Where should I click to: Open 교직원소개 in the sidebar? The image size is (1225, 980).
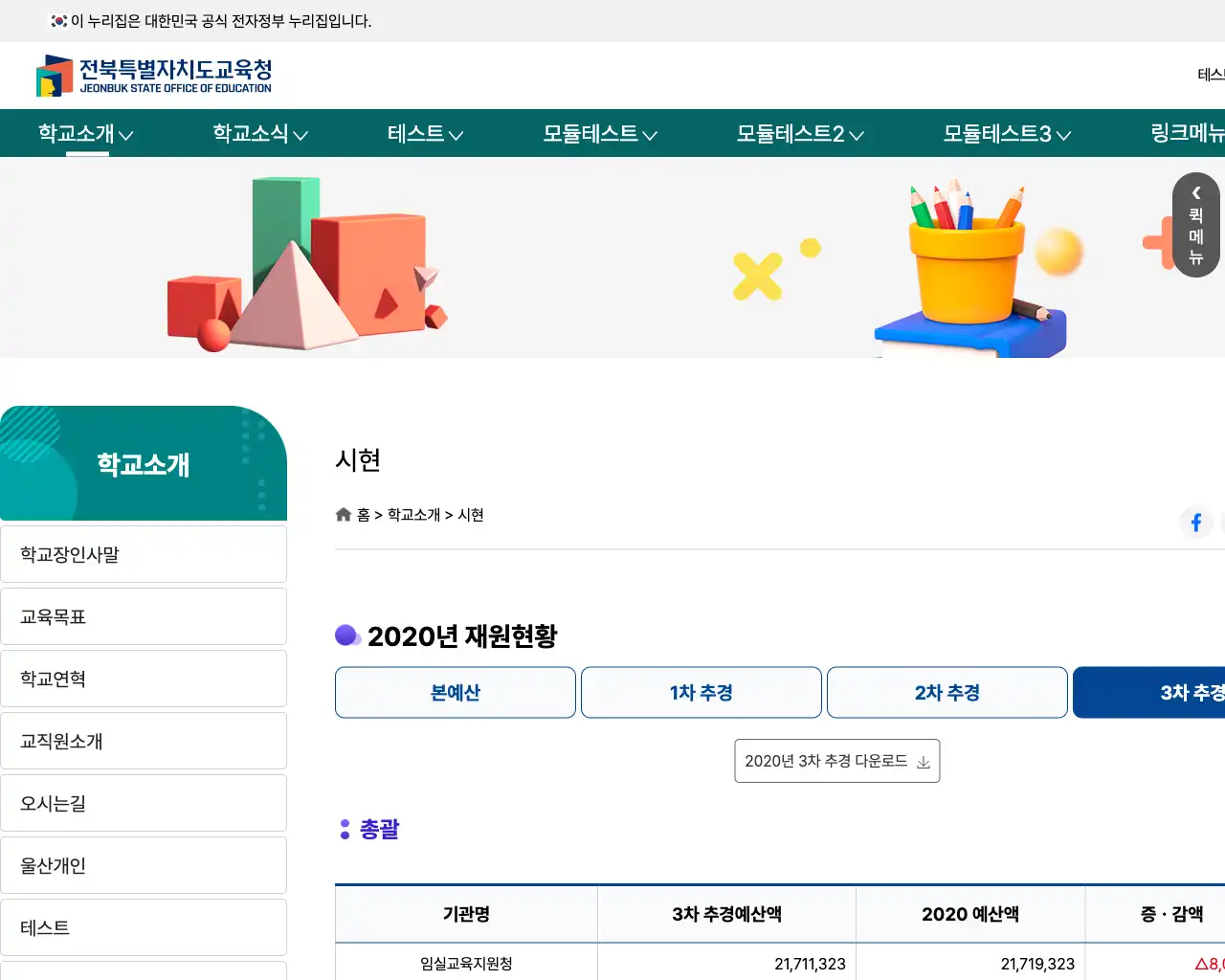(144, 741)
